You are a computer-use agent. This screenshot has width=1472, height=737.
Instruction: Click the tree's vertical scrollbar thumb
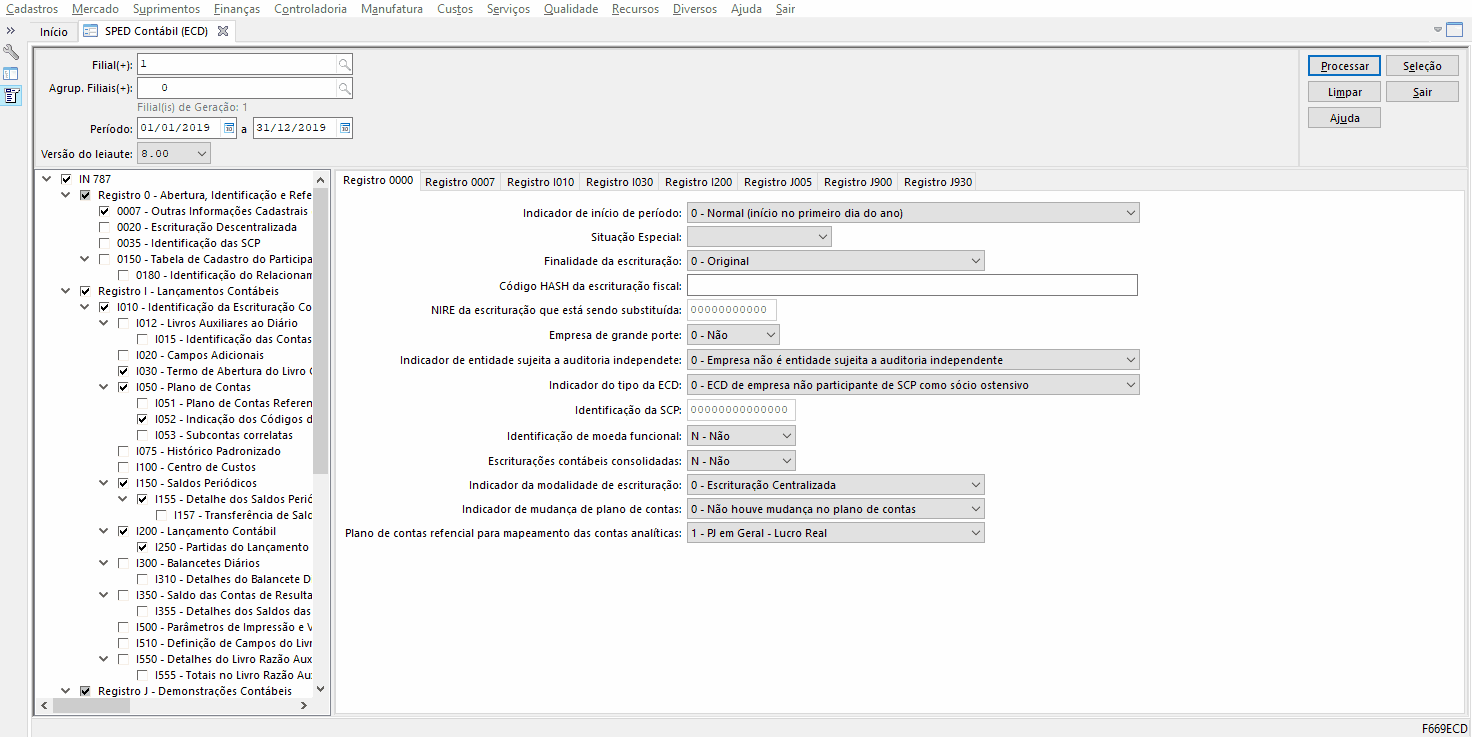[x=320, y=330]
